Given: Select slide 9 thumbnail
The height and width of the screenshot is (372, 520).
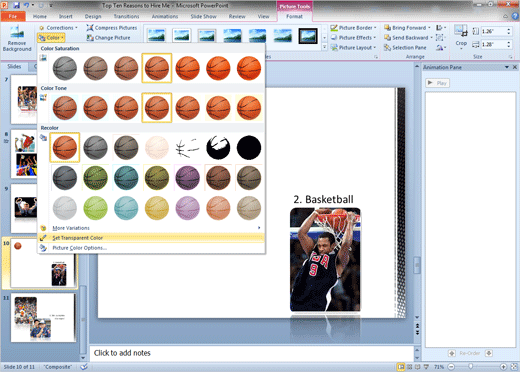Looking at the screenshot, I should tap(24, 208).
